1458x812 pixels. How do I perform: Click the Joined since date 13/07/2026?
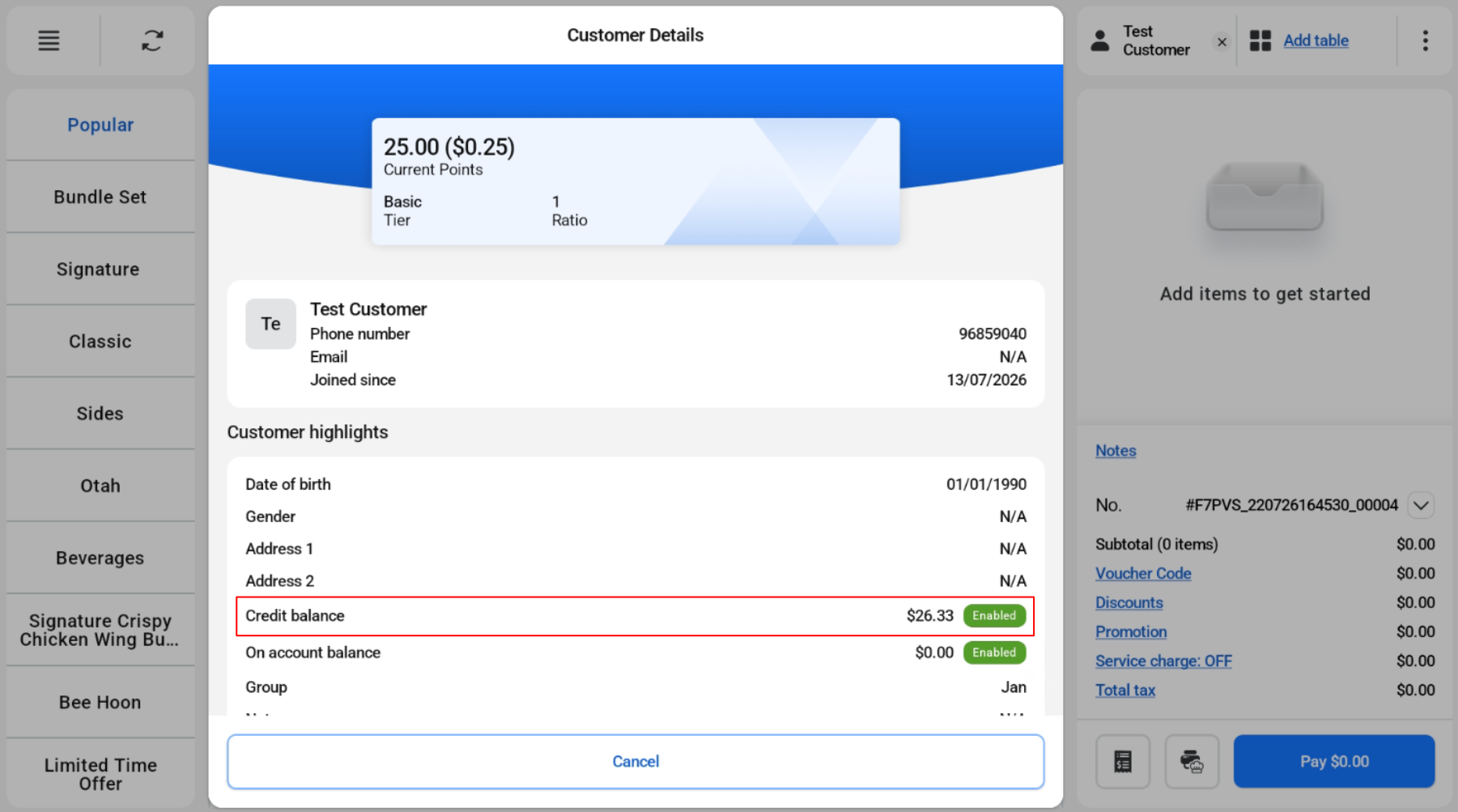click(x=986, y=380)
